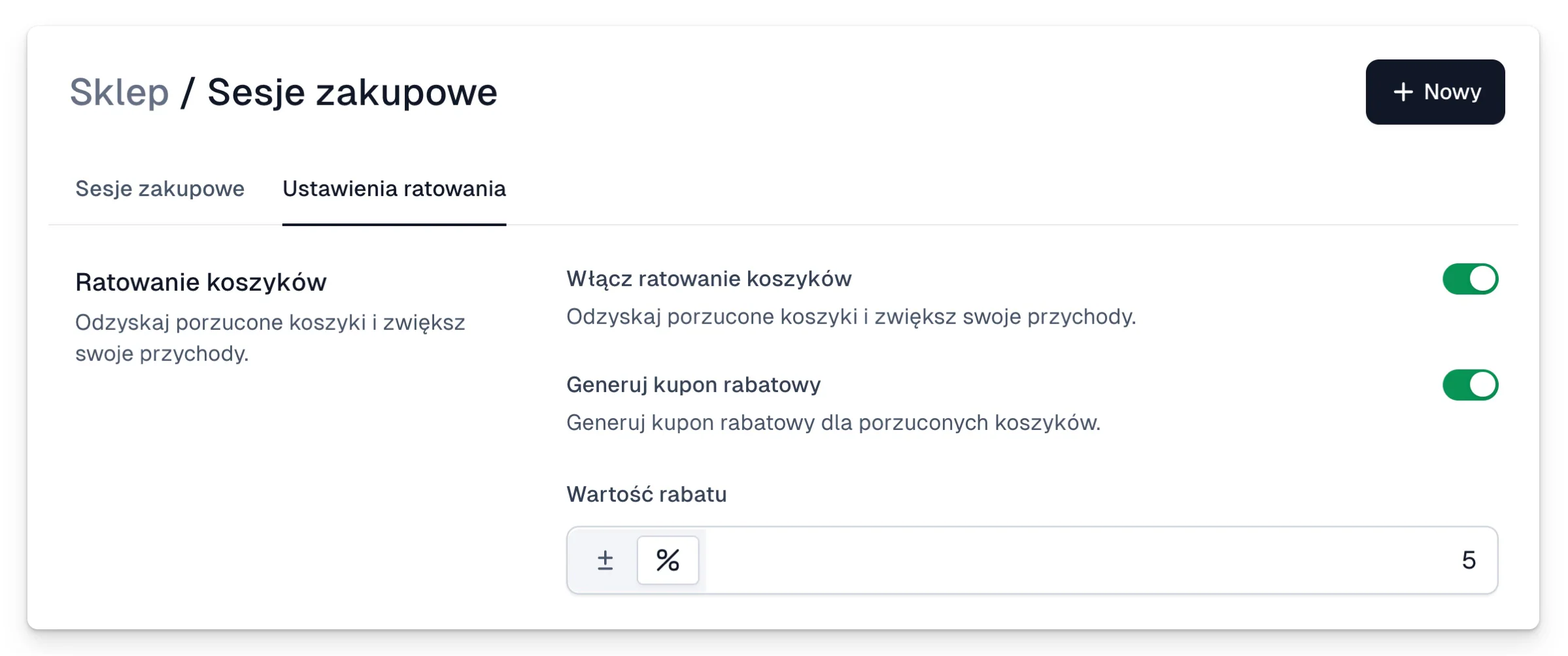
Task: Select the plus-minus fixed amount discount type
Action: pyautogui.click(x=605, y=560)
